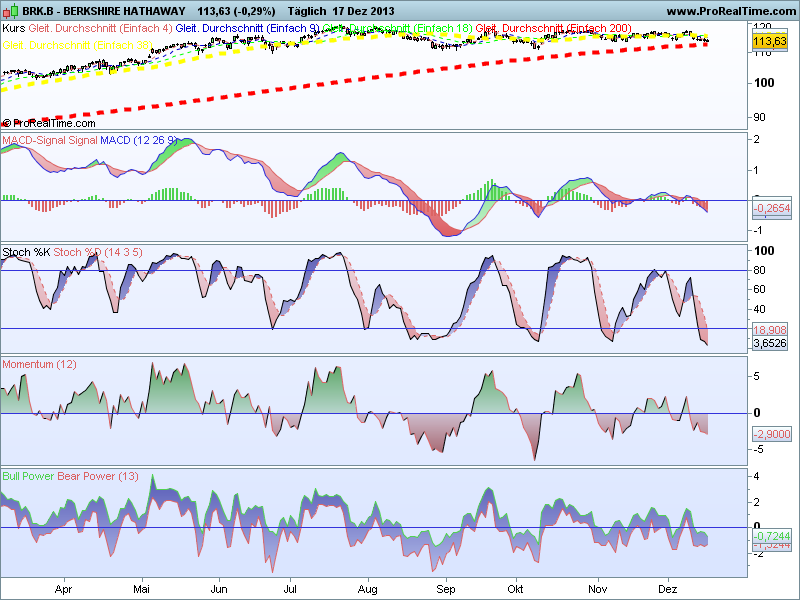Click the Apr label on time axis

point(63,589)
